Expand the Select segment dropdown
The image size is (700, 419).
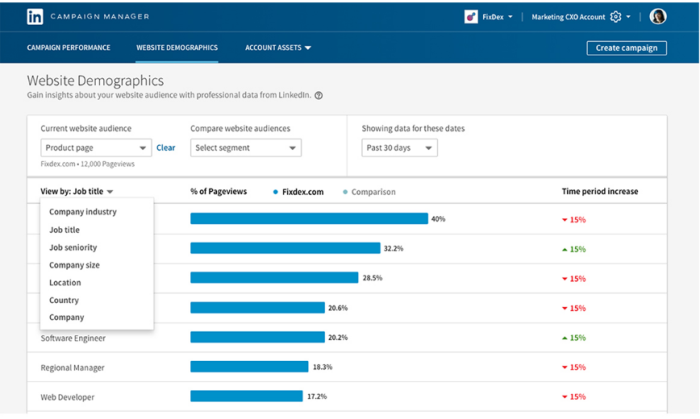click(245, 148)
